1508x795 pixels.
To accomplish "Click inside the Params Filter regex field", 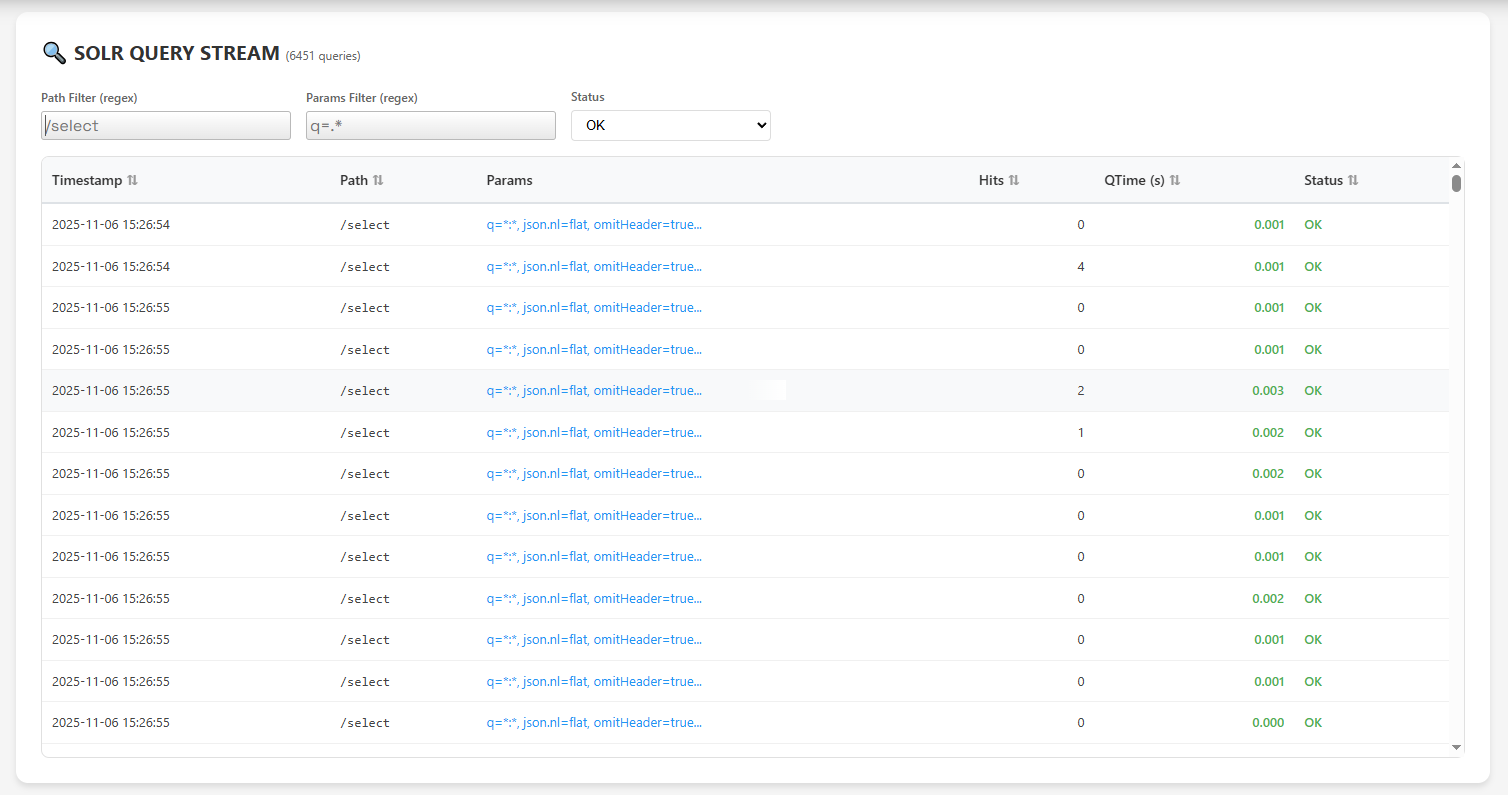I will pyautogui.click(x=430, y=125).
